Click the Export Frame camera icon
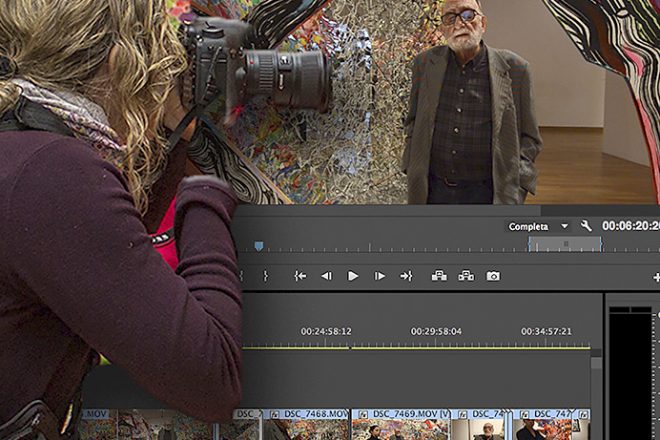 [493, 276]
